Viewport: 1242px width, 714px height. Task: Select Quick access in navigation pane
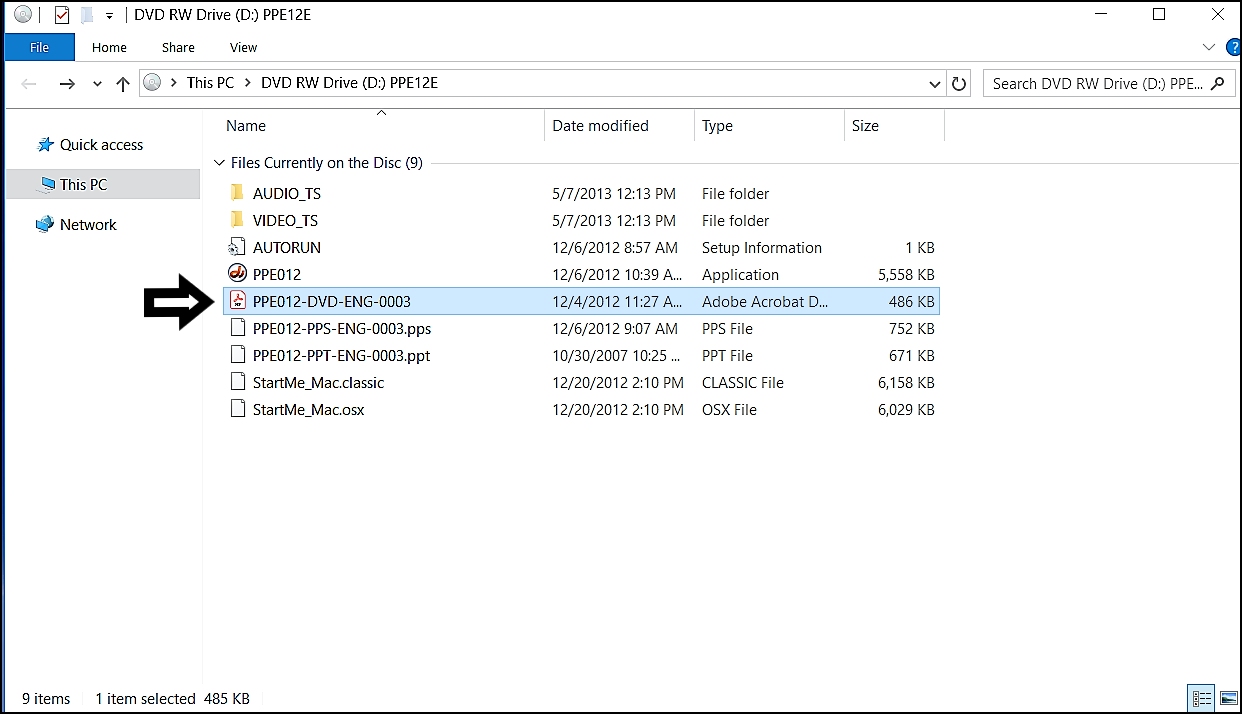pyautogui.click(x=101, y=145)
